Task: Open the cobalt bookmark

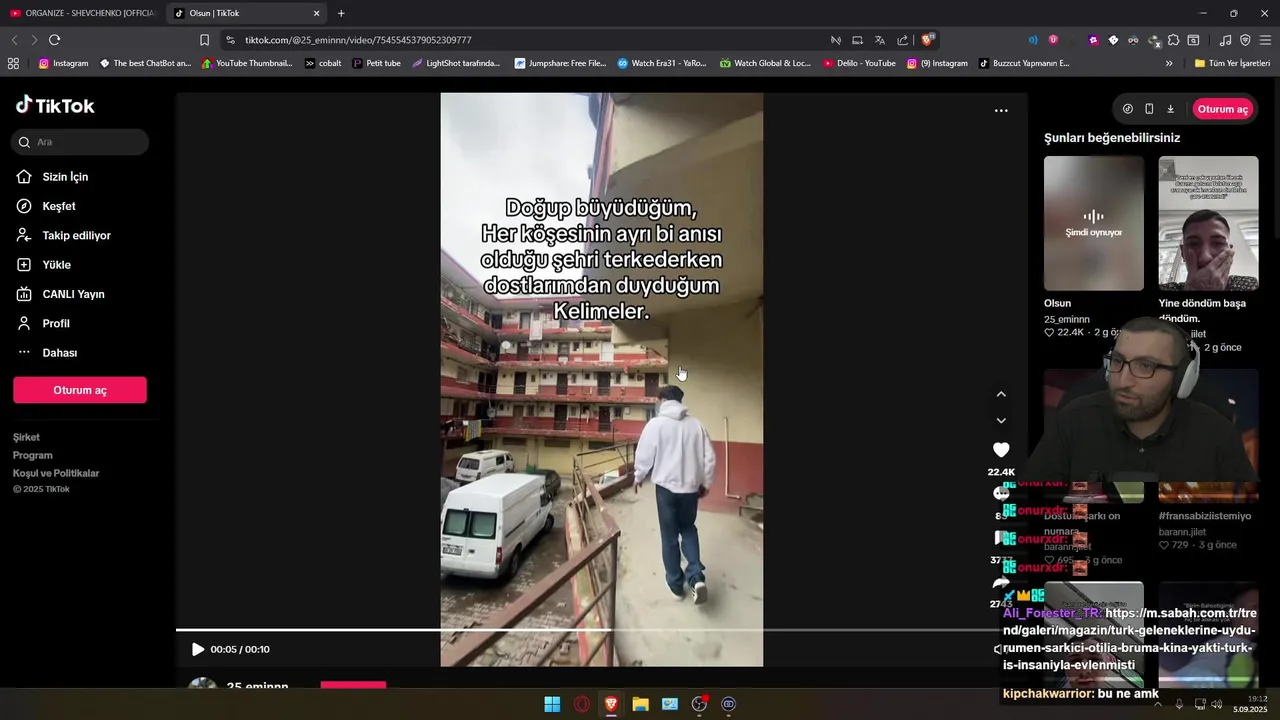Action: click(323, 63)
